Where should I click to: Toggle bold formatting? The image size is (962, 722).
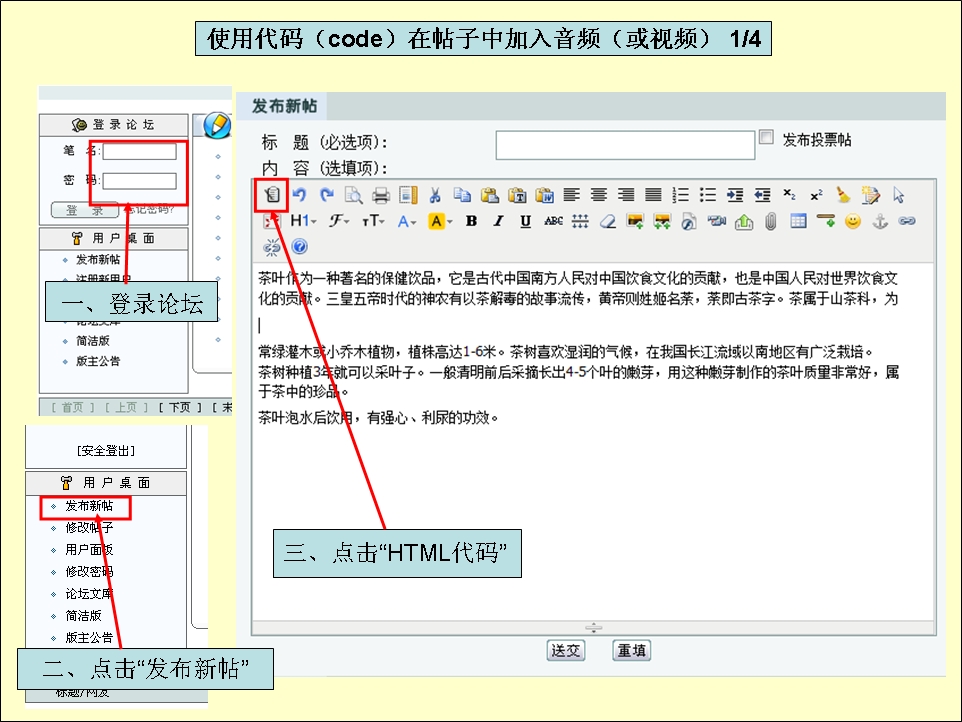(471, 221)
